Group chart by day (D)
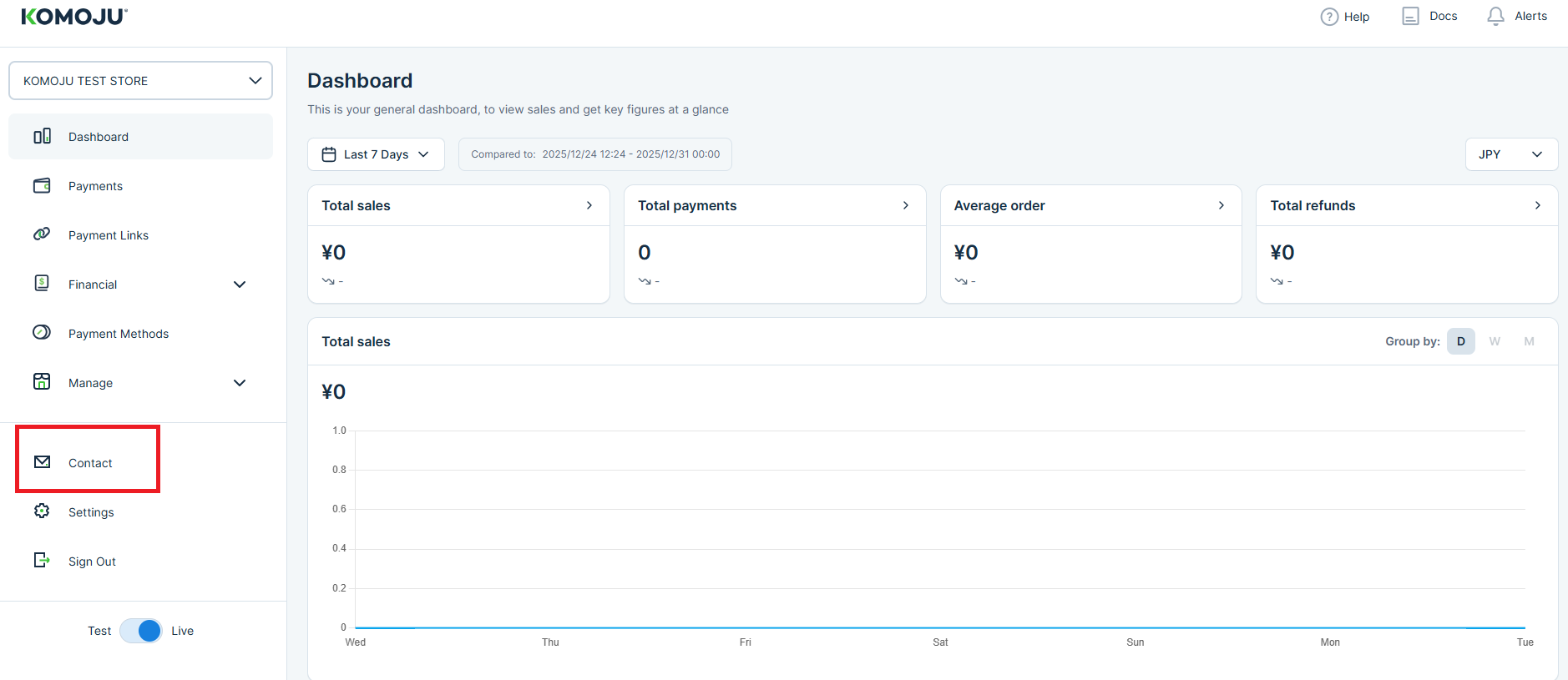Image resolution: width=1568 pixels, height=680 pixels. click(x=1461, y=341)
